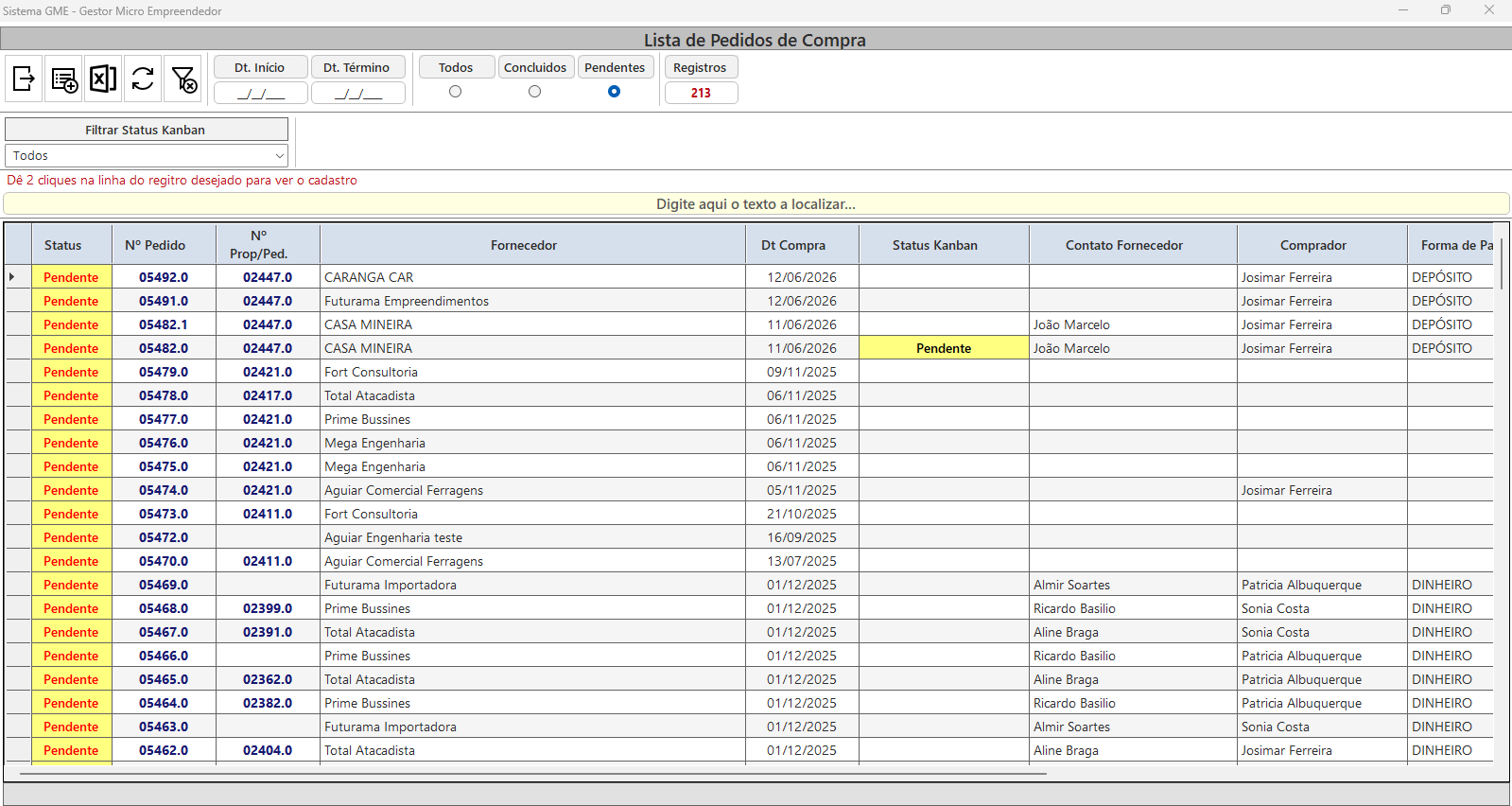Image resolution: width=1512 pixels, height=806 pixels.
Task: Click the Dt. Término button
Action: pos(357,67)
